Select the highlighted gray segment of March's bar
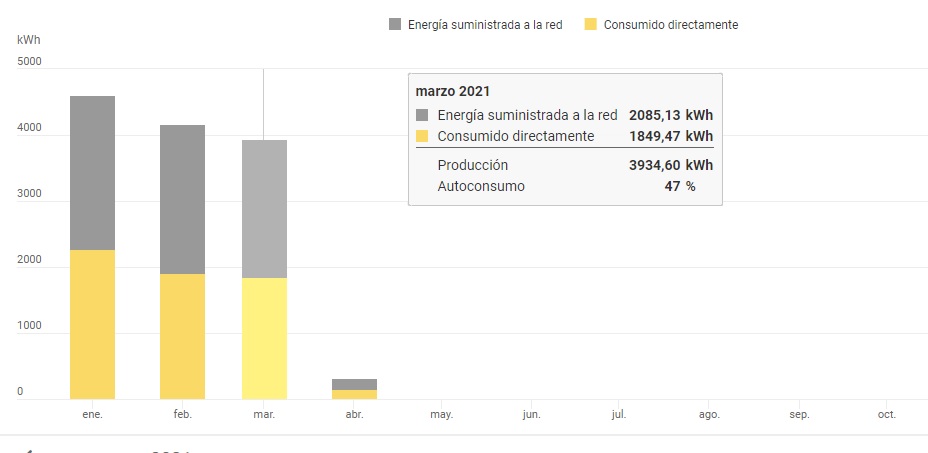928x453 pixels. tap(264, 208)
